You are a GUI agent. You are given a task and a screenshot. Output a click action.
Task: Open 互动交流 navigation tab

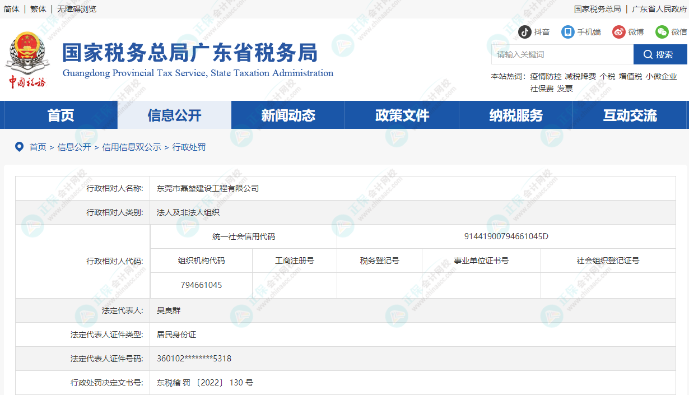[630, 115]
